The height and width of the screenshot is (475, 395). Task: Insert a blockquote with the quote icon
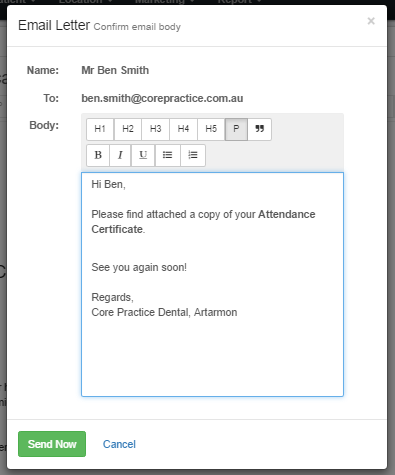pyautogui.click(x=260, y=129)
